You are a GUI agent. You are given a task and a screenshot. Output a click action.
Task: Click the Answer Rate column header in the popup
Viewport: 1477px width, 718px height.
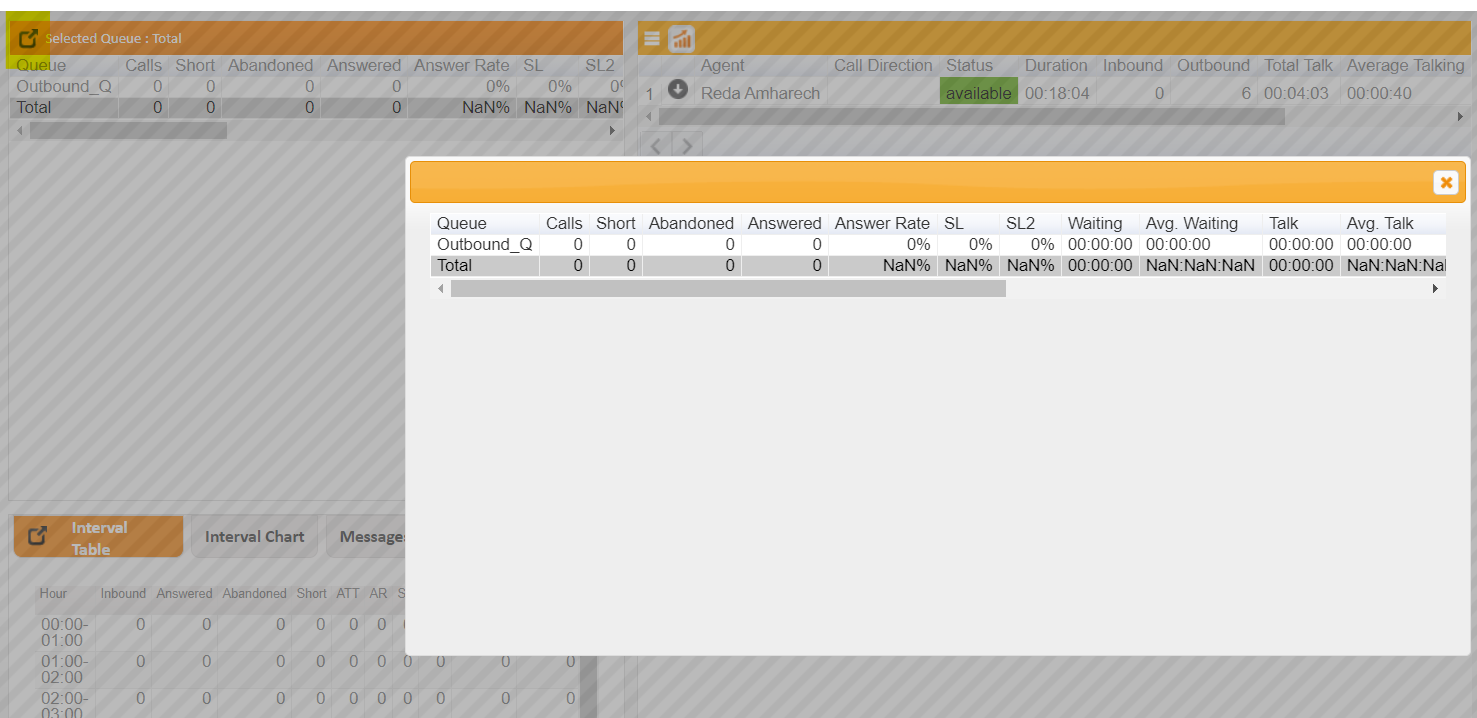point(882,223)
